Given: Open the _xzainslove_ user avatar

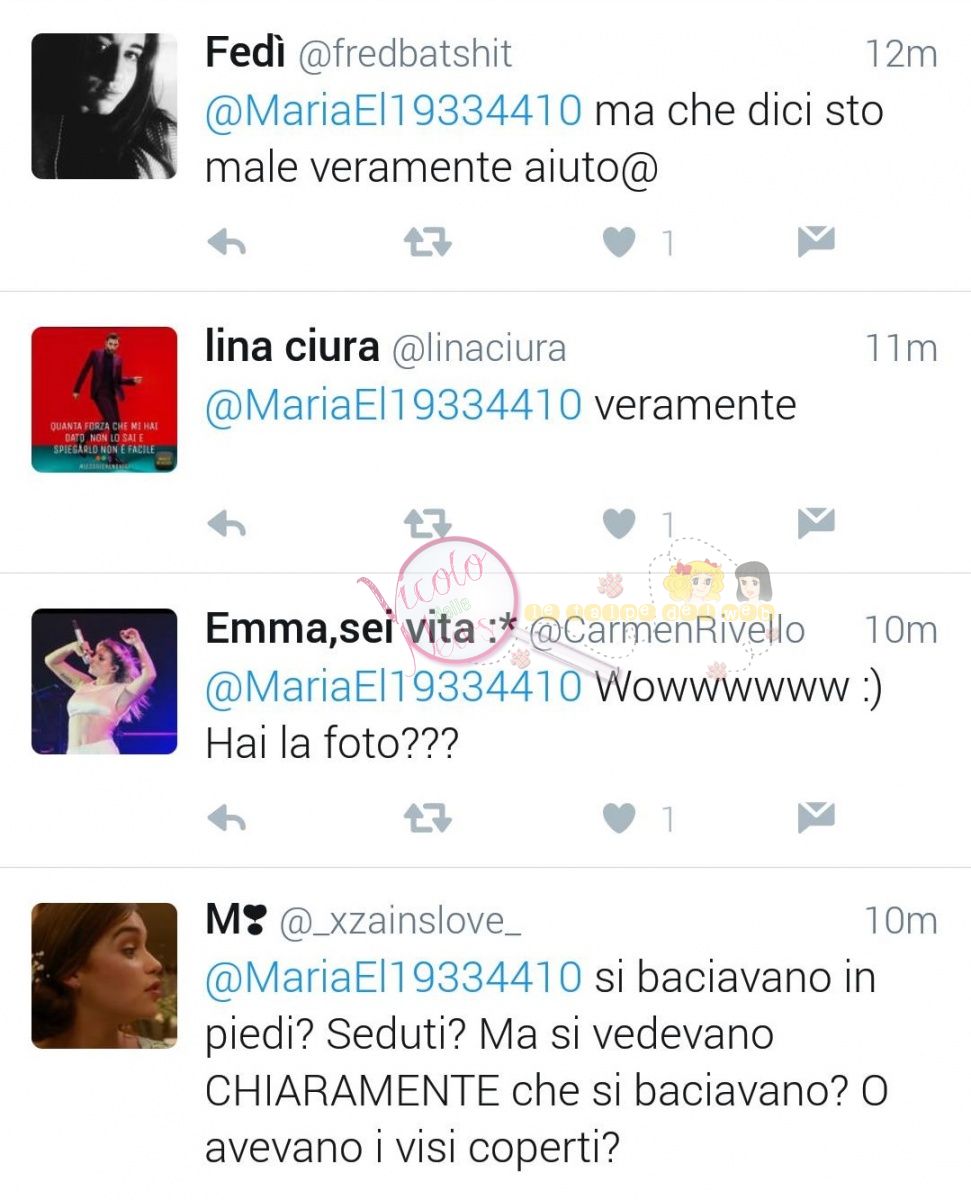Looking at the screenshot, I should (x=104, y=975).
